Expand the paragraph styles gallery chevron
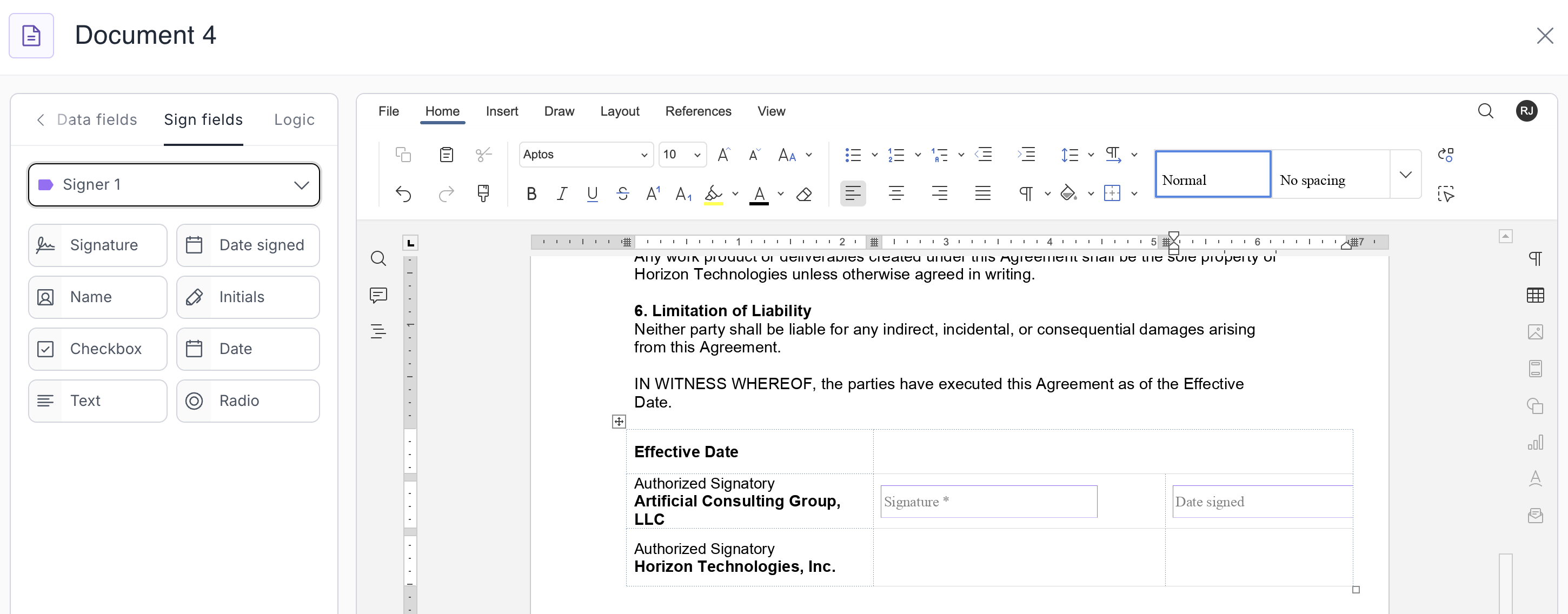The image size is (1568, 614). 1405,175
